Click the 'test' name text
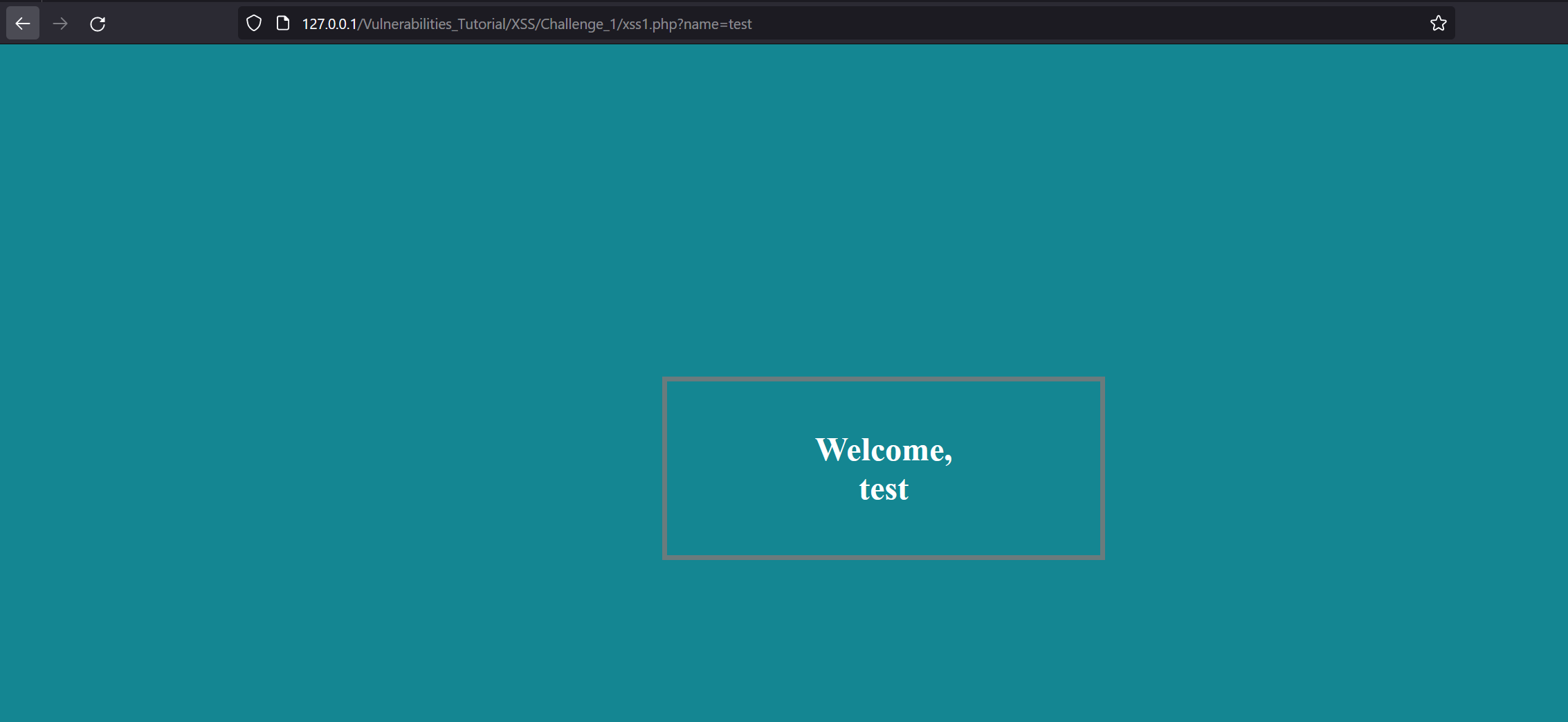The width and height of the screenshot is (1568, 722). [884, 489]
